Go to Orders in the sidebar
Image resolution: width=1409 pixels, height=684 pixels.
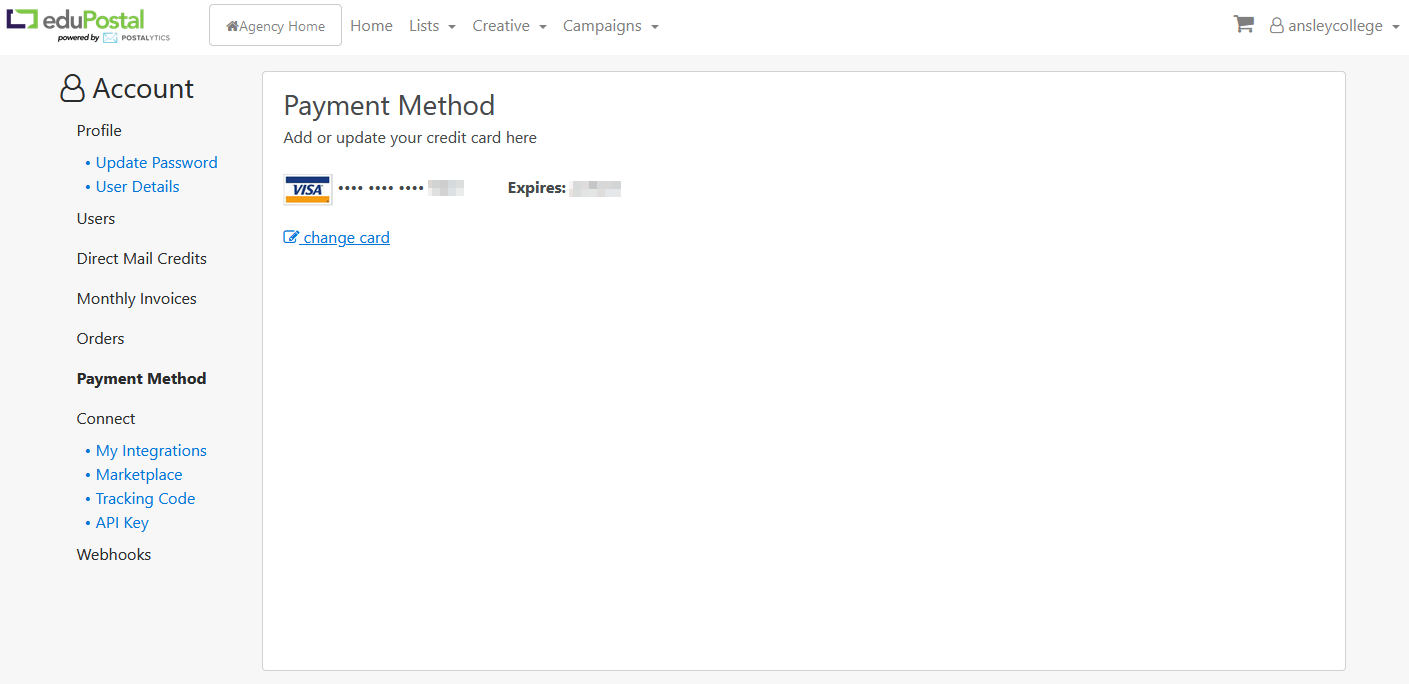pyautogui.click(x=101, y=339)
